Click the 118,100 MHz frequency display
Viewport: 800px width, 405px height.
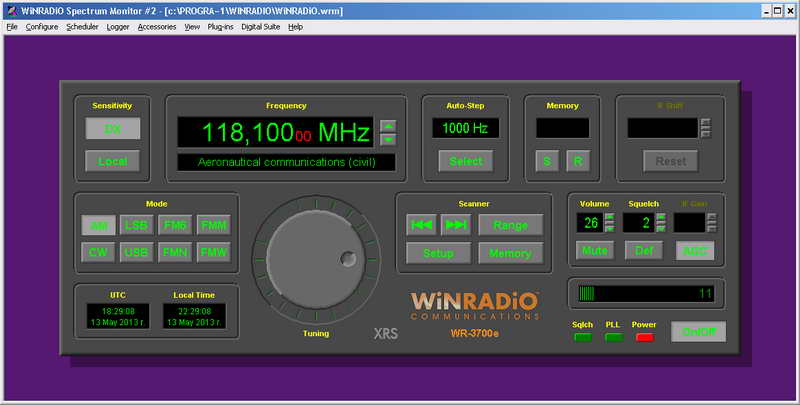pyautogui.click(x=276, y=133)
